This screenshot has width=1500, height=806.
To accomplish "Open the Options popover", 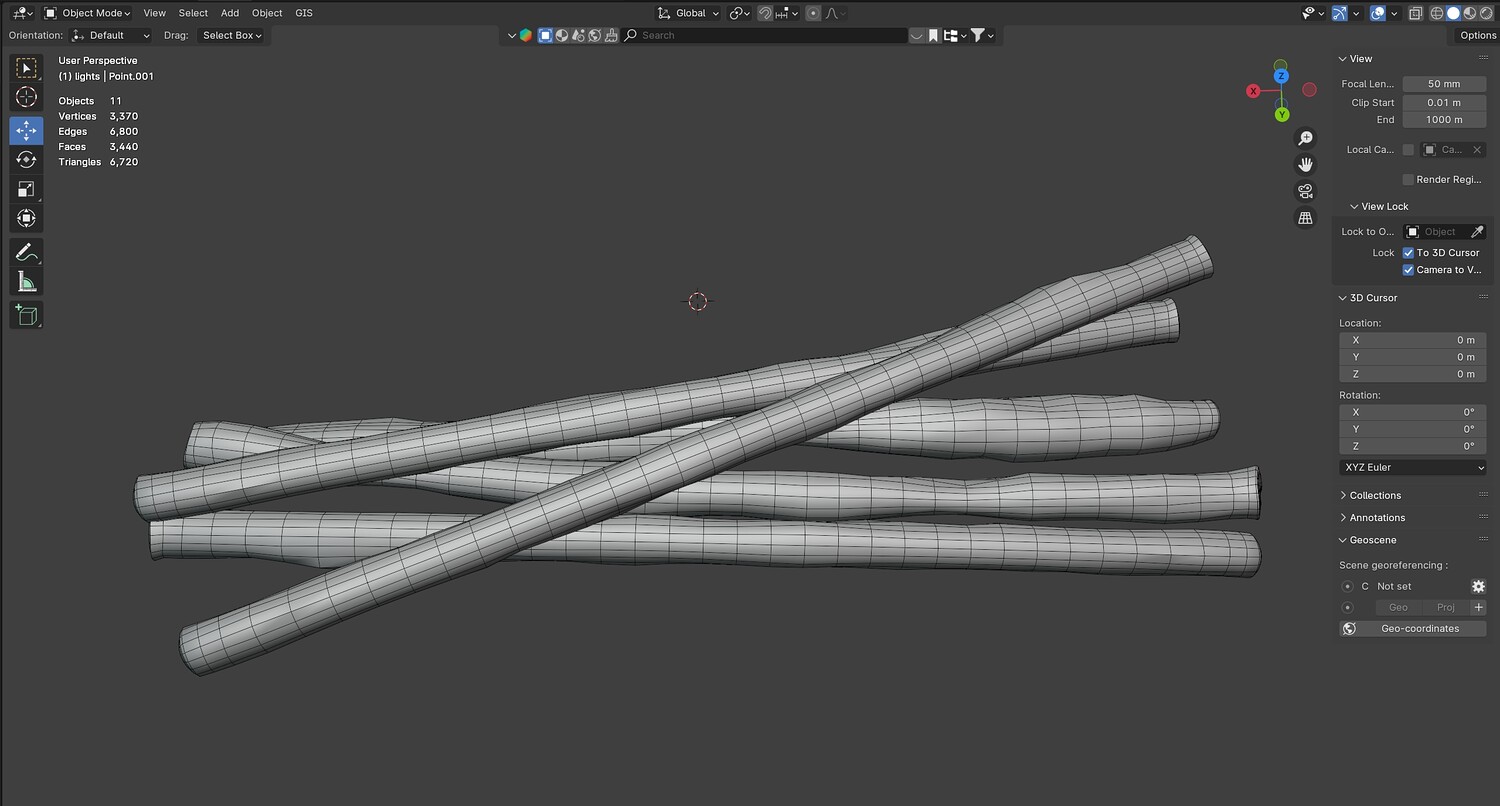I will coord(1477,35).
